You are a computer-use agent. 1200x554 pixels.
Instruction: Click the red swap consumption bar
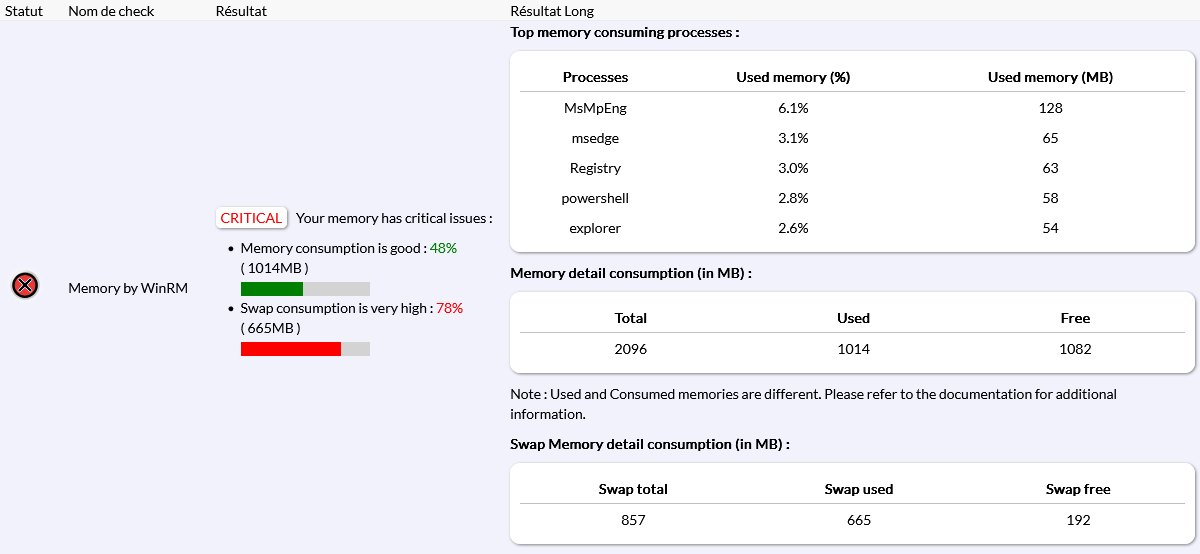(291, 349)
